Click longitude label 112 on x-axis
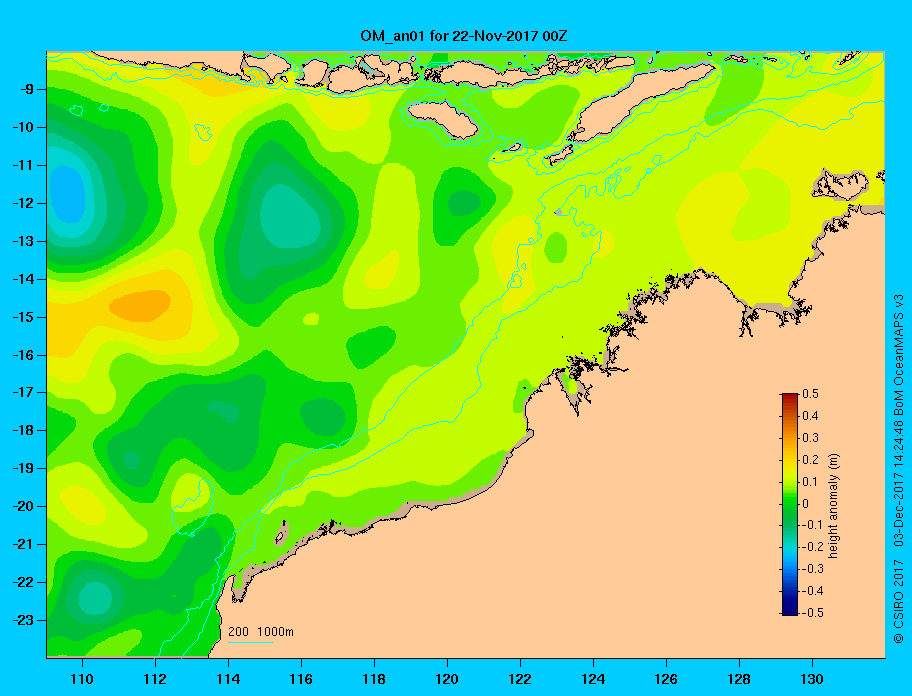The image size is (912, 696). (155, 679)
